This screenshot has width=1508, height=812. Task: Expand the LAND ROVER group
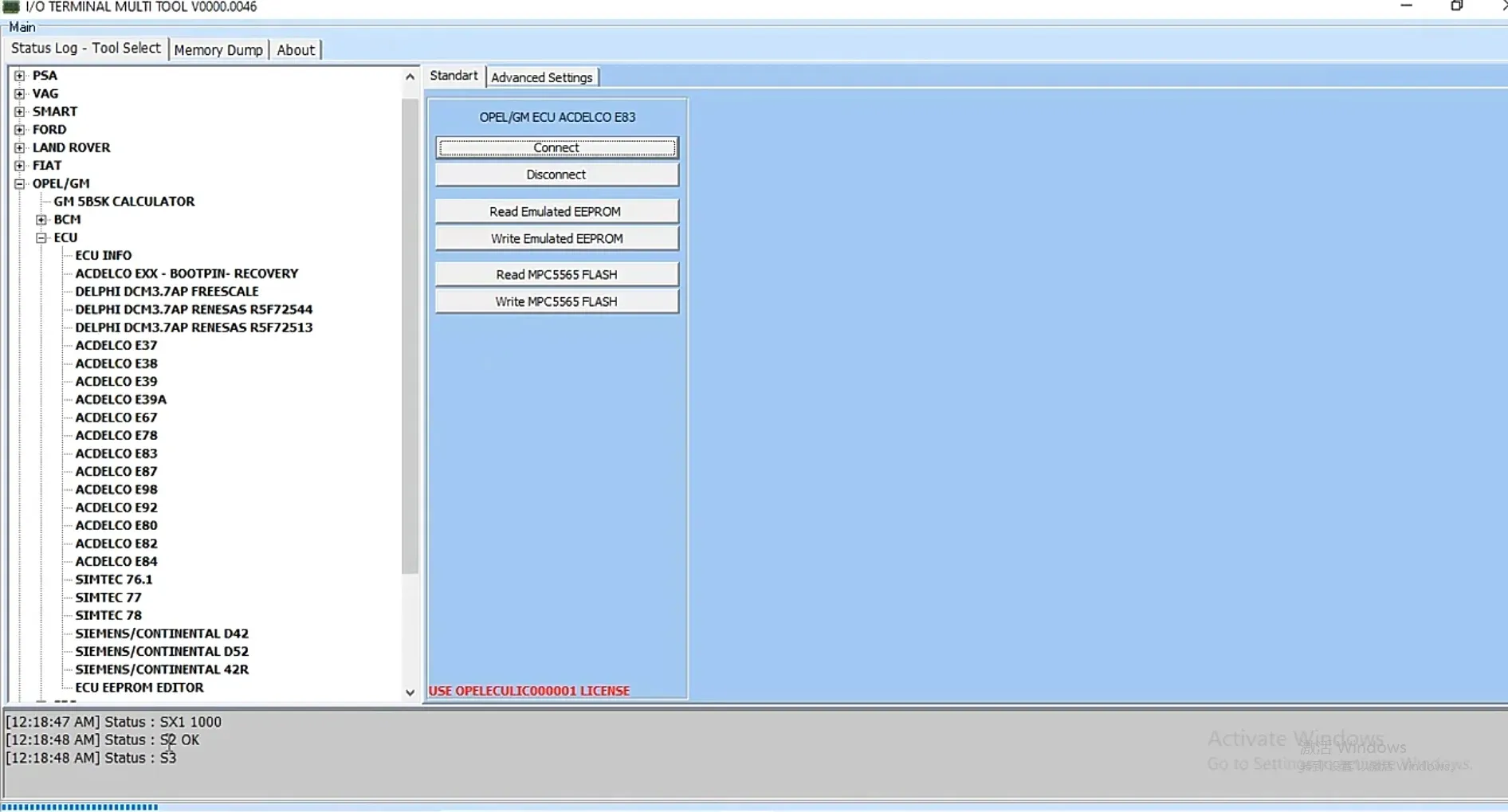coord(18,147)
